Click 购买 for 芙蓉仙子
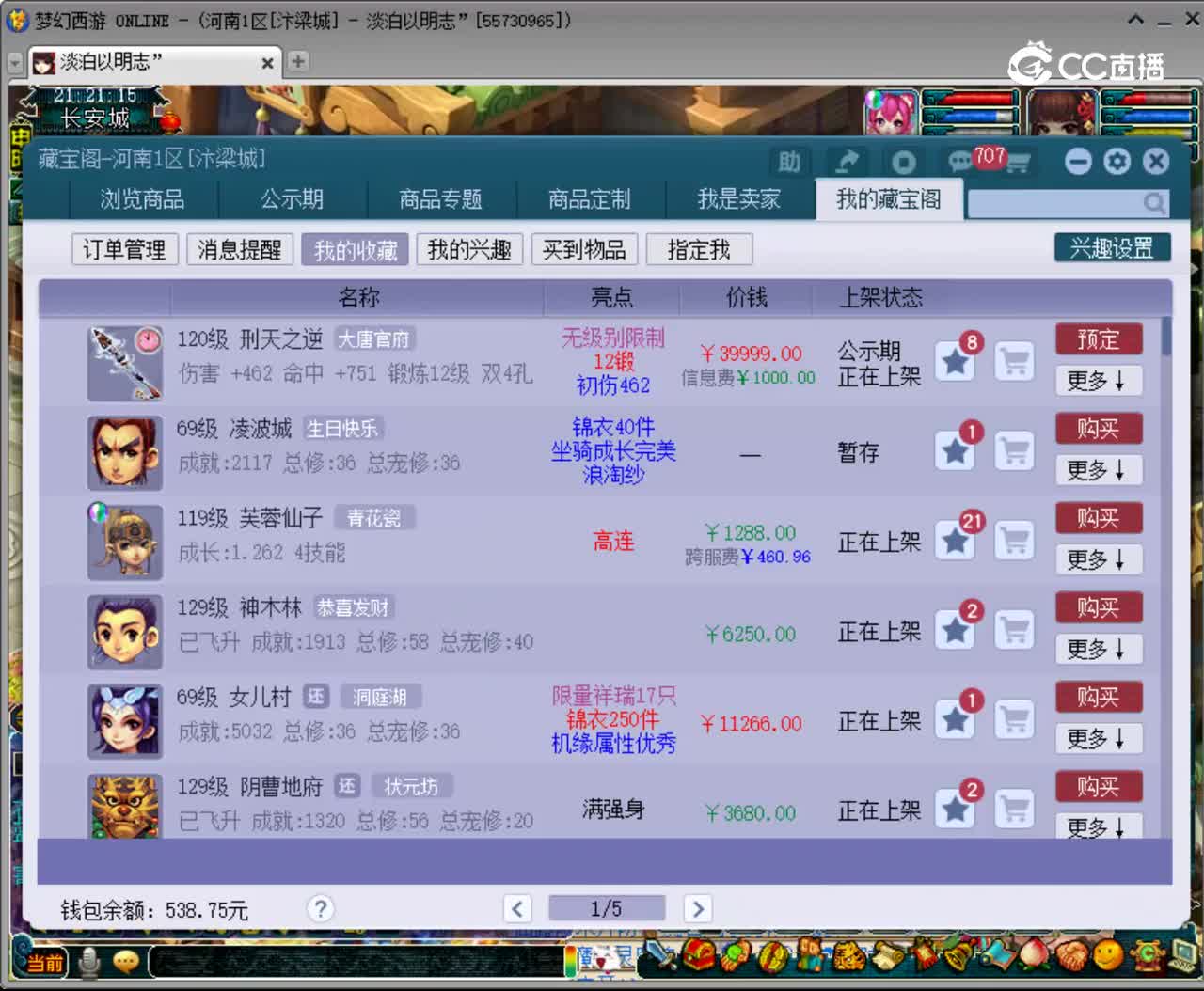1204x991 pixels. click(1098, 518)
